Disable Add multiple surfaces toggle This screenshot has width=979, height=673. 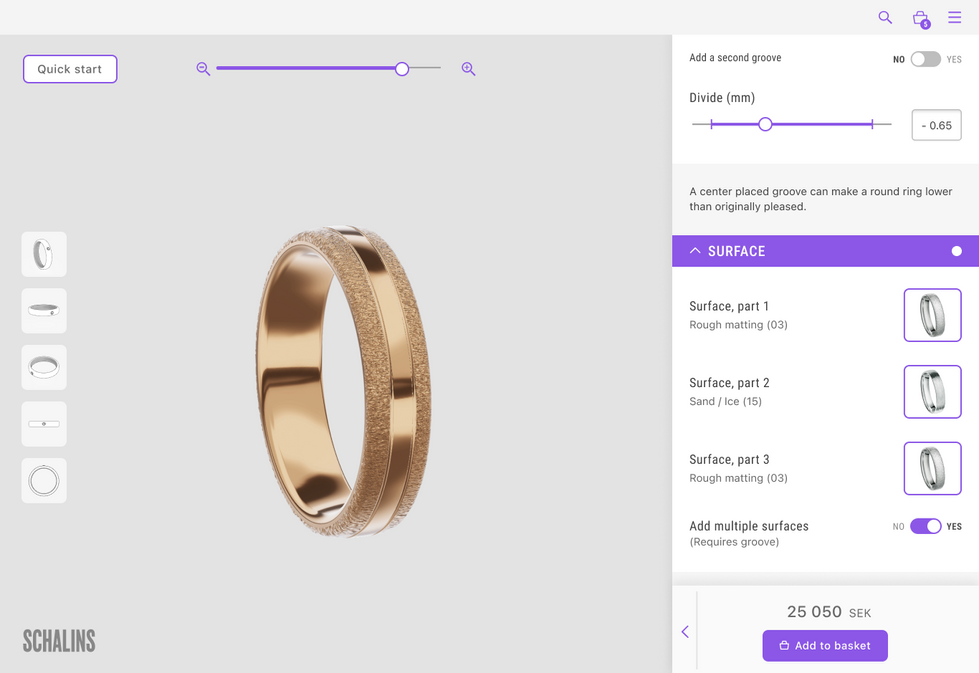pyautogui.click(x=925, y=526)
